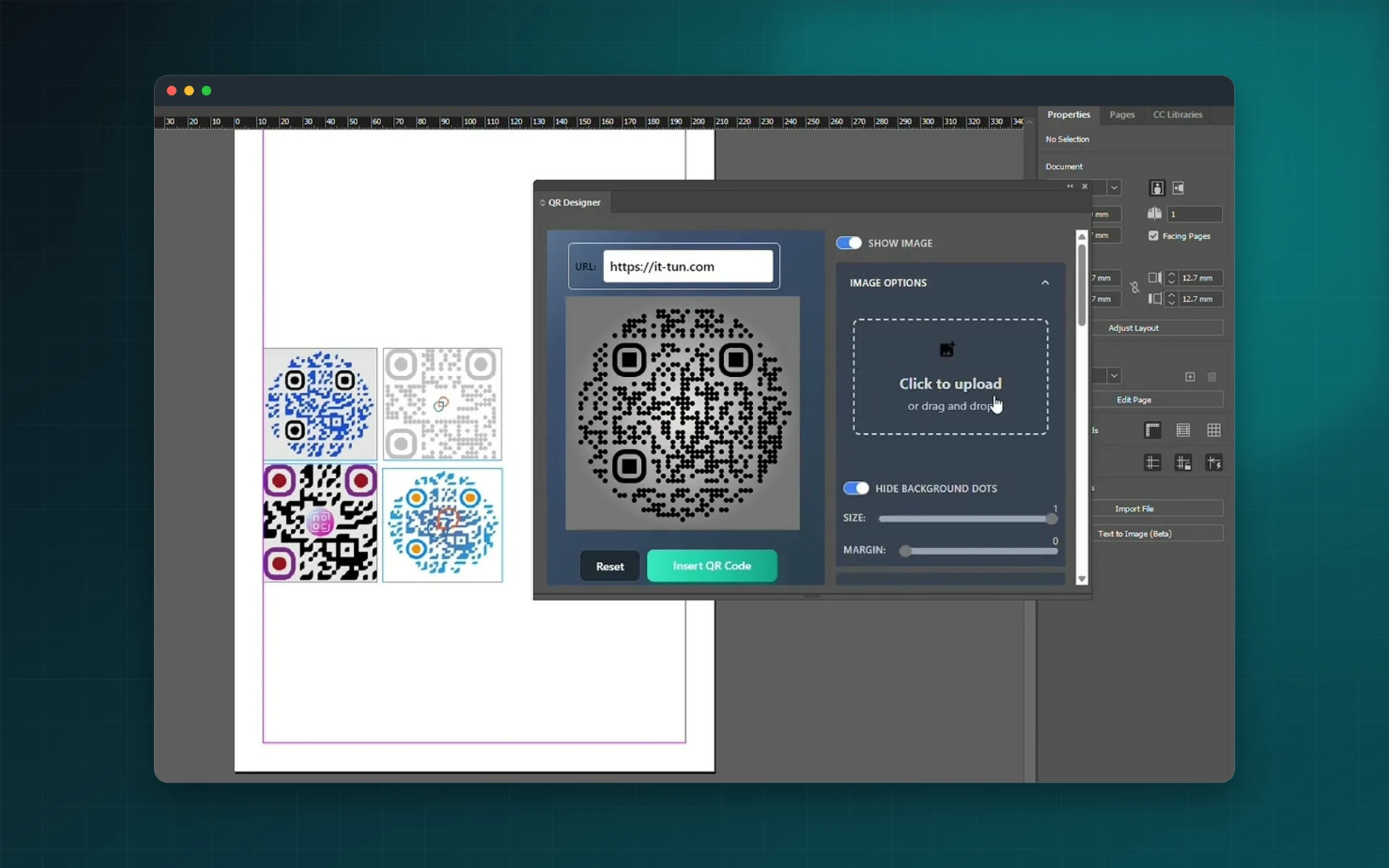1389x868 pixels.
Task: Click the image upload icon in drop zone
Action: click(947, 349)
